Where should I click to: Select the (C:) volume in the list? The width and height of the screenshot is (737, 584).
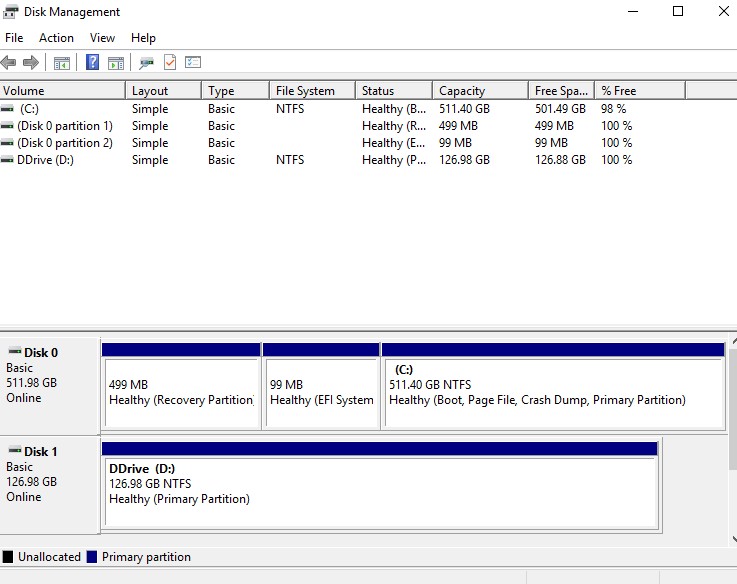pyautogui.click(x=29, y=109)
